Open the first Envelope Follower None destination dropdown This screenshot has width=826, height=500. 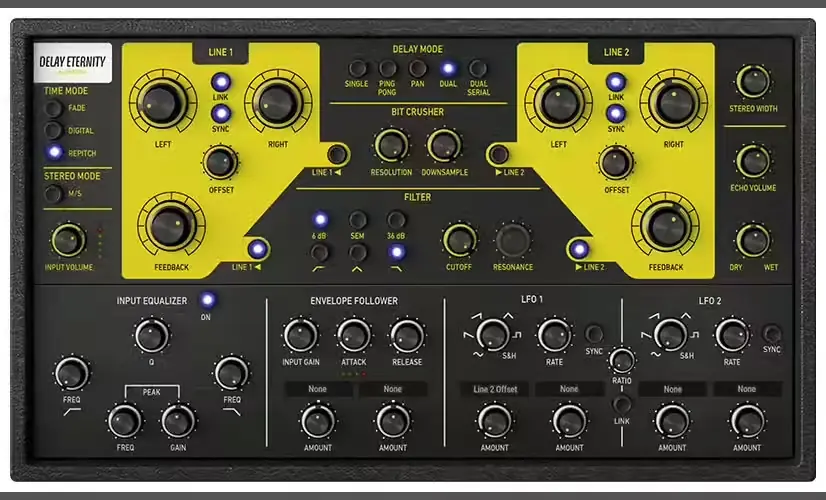(x=318, y=389)
